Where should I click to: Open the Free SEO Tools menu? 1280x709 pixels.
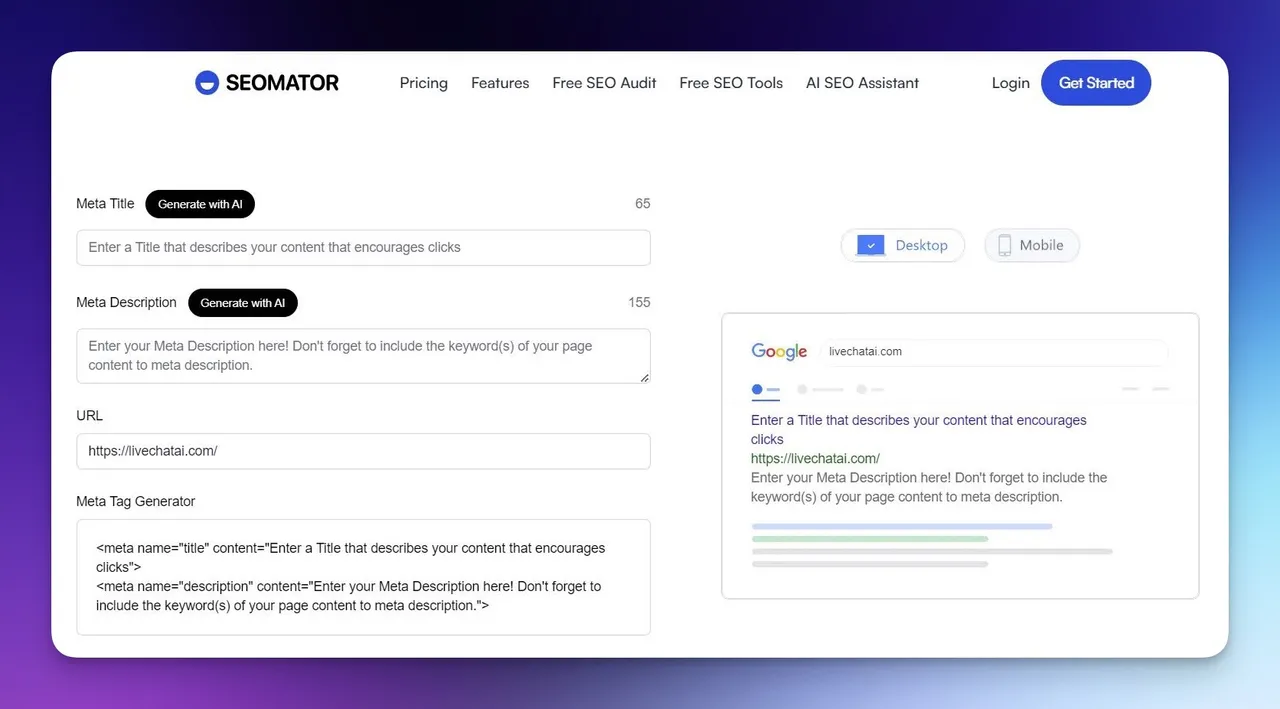tap(731, 83)
